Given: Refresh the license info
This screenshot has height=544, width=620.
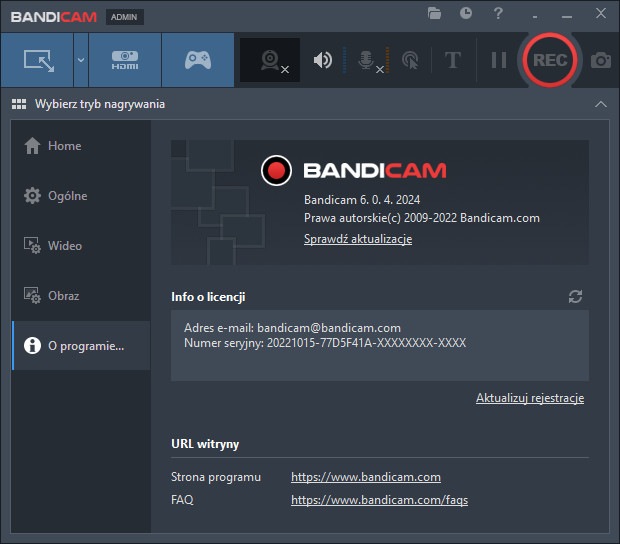Looking at the screenshot, I should pos(575,297).
